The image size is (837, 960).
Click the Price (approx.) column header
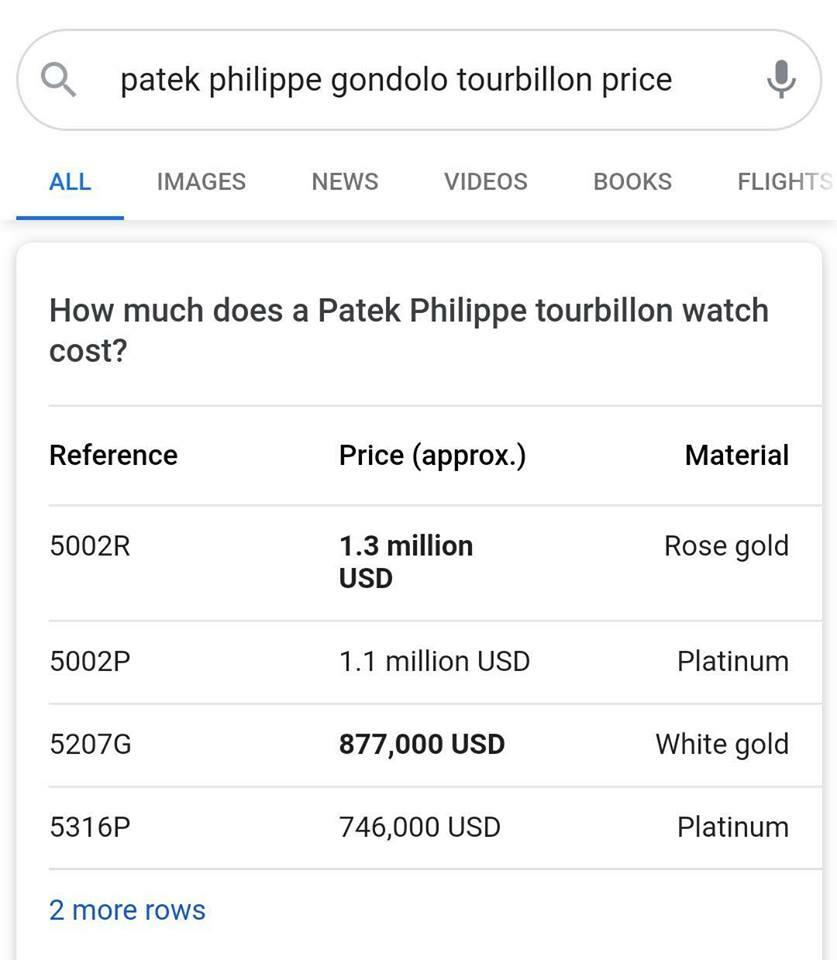point(432,456)
